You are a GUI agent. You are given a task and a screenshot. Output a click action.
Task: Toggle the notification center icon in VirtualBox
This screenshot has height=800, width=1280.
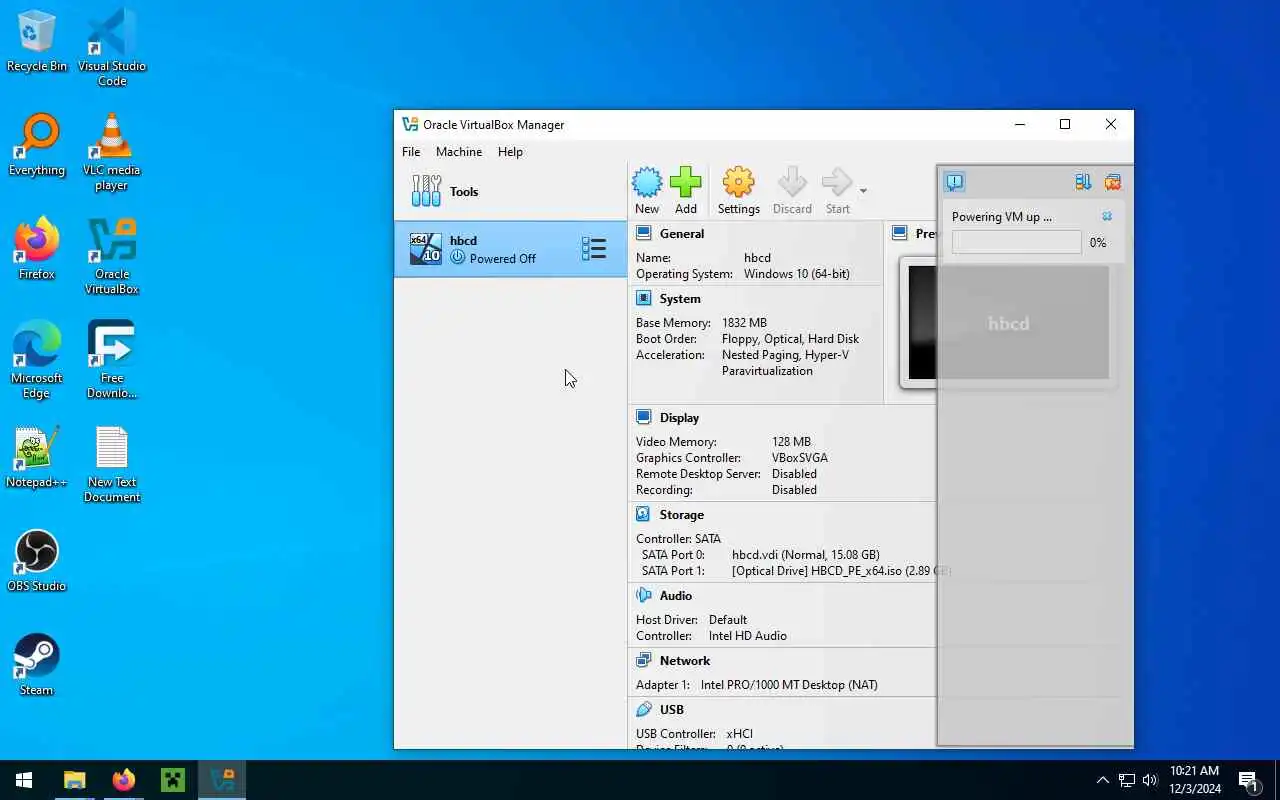(x=954, y=182)
